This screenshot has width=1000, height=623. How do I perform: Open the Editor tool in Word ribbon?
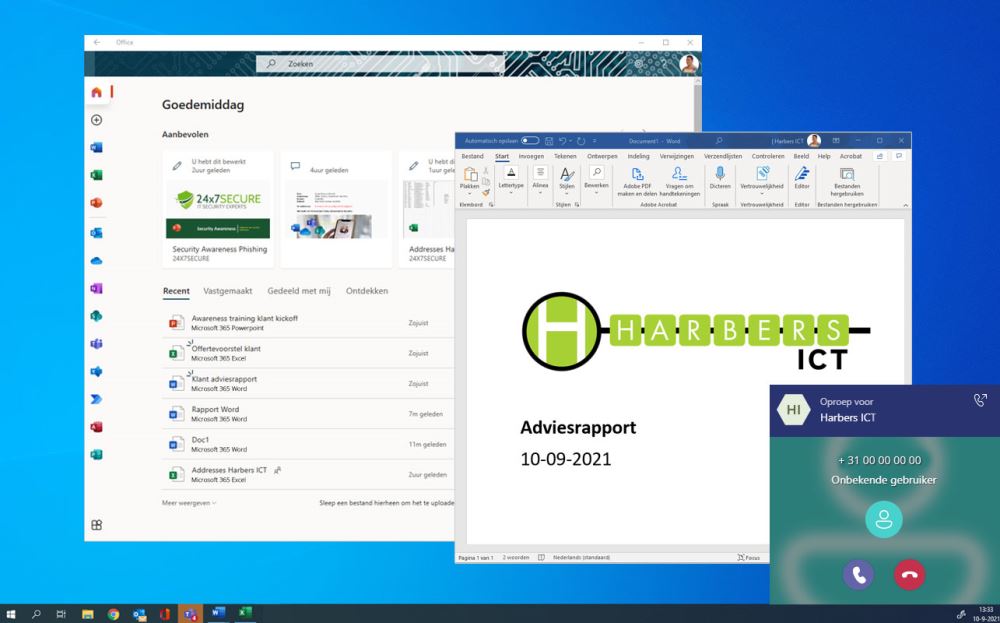[x=802, y=178]
